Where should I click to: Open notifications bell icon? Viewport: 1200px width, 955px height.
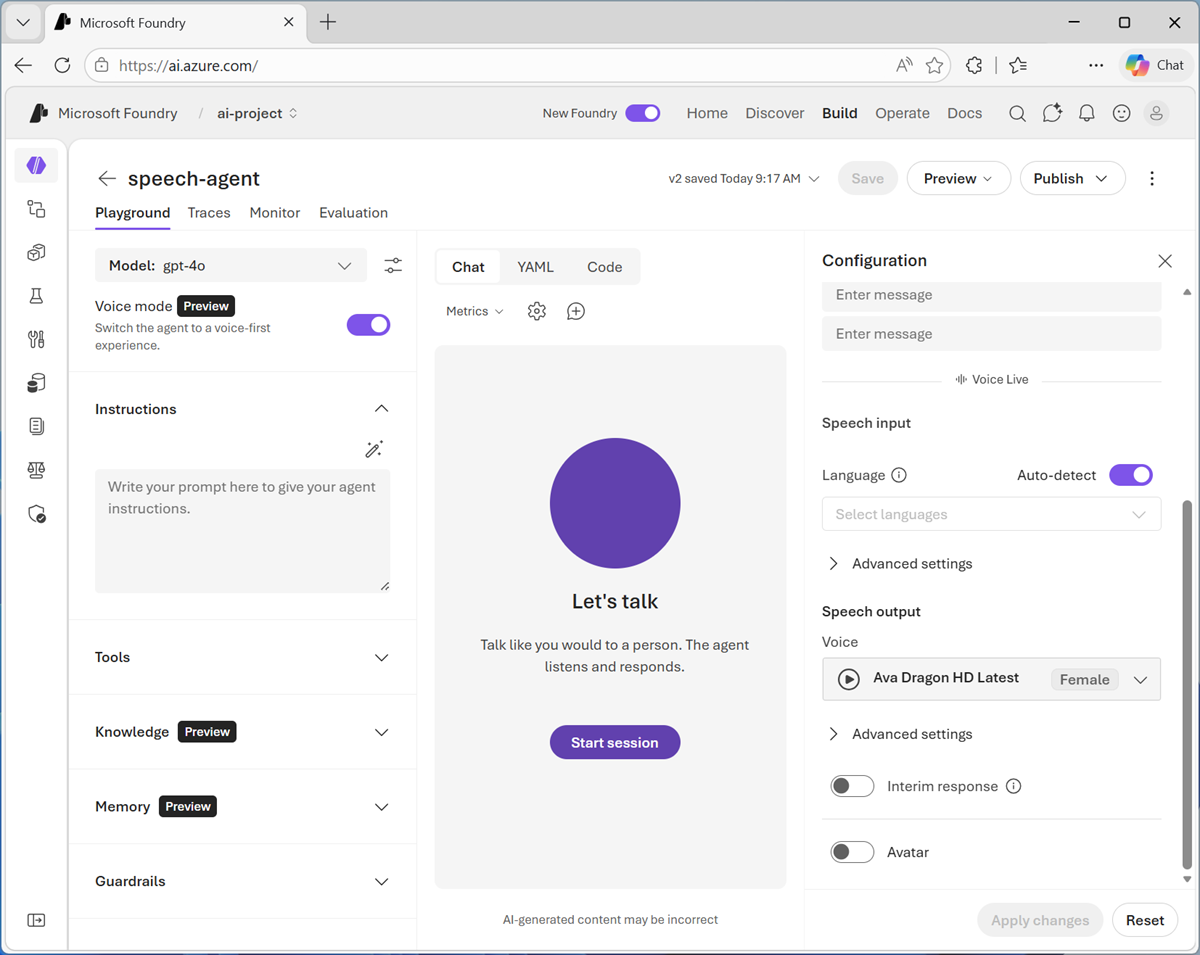tap(1087, 114)
